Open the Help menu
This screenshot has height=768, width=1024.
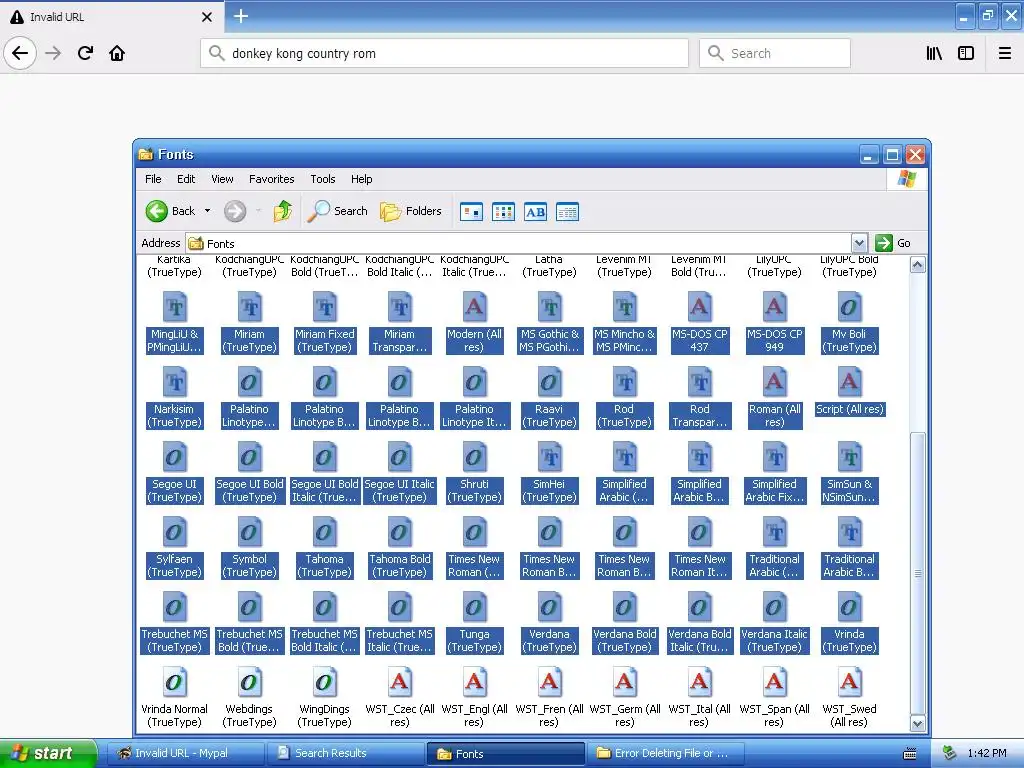(361, 179)
